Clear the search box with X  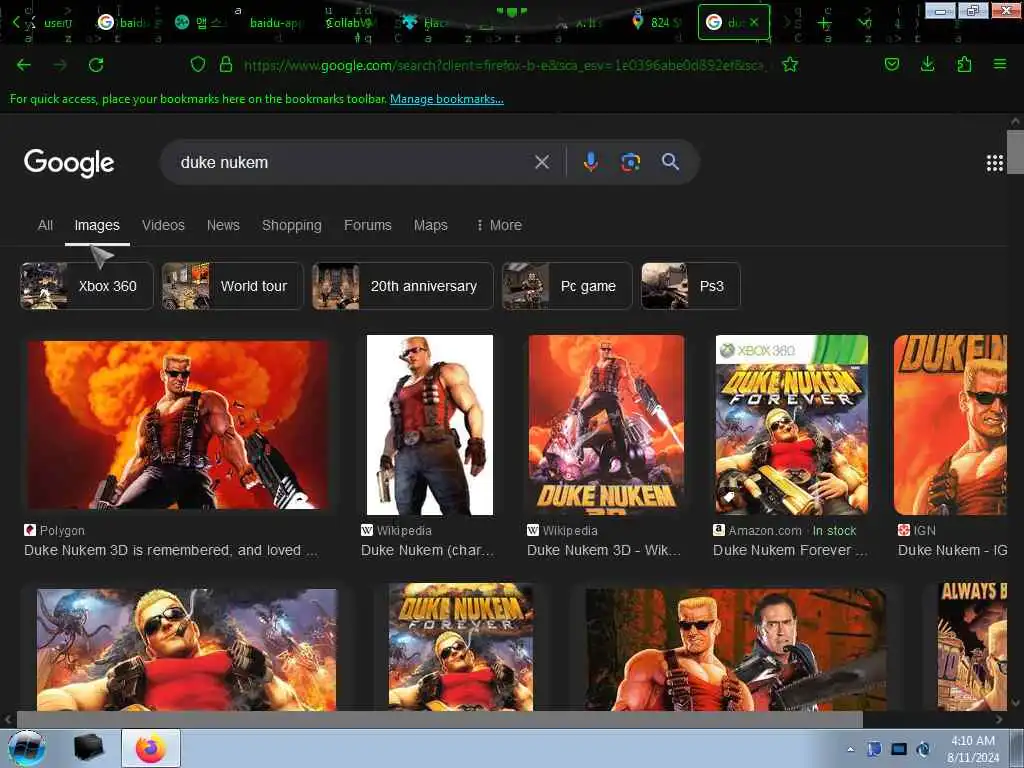542,162
